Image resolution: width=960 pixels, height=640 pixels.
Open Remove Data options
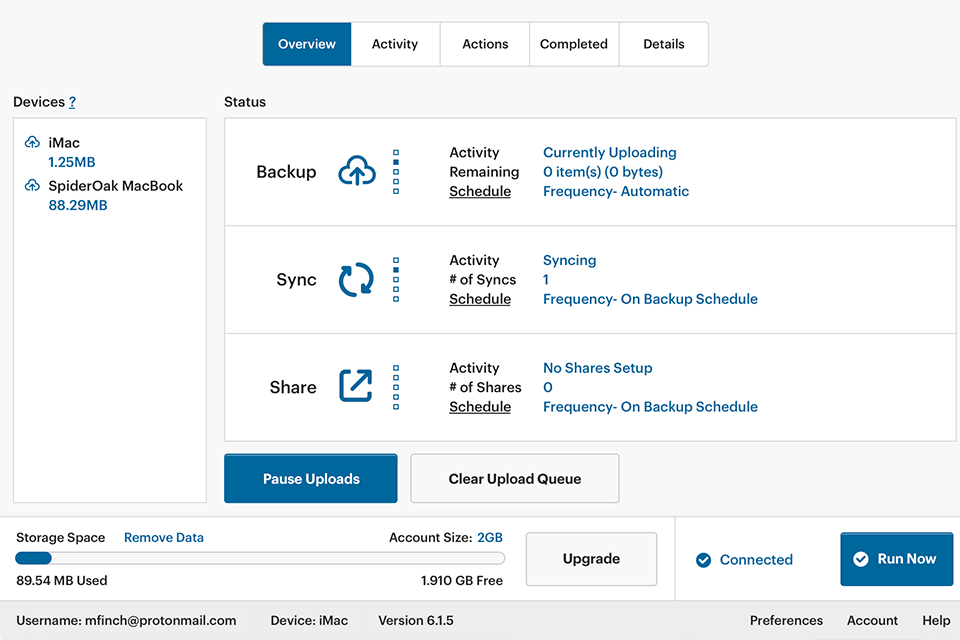(x=163, y=537)
